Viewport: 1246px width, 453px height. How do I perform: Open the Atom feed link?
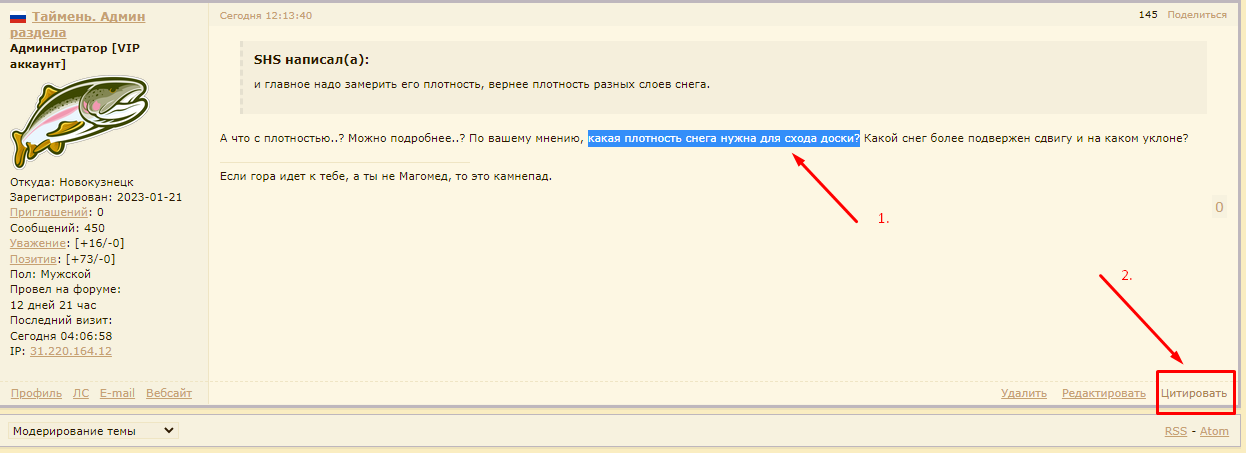(x=1214, y=431)
